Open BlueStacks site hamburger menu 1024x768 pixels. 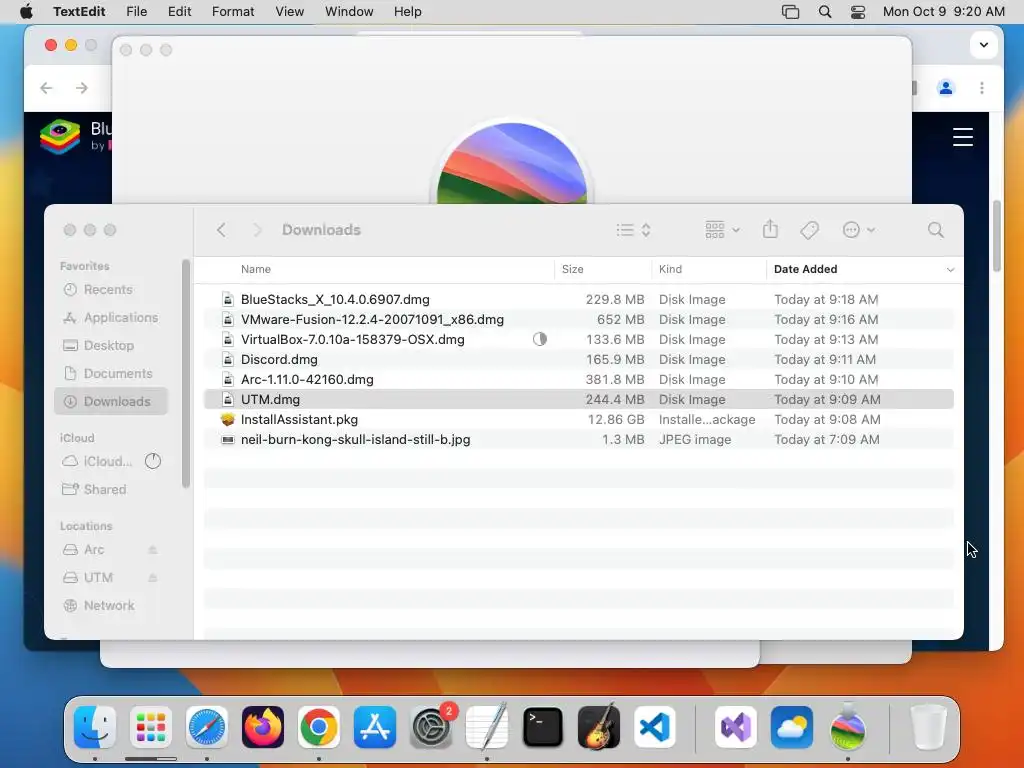pyautogui.click(x=963, y=137)
